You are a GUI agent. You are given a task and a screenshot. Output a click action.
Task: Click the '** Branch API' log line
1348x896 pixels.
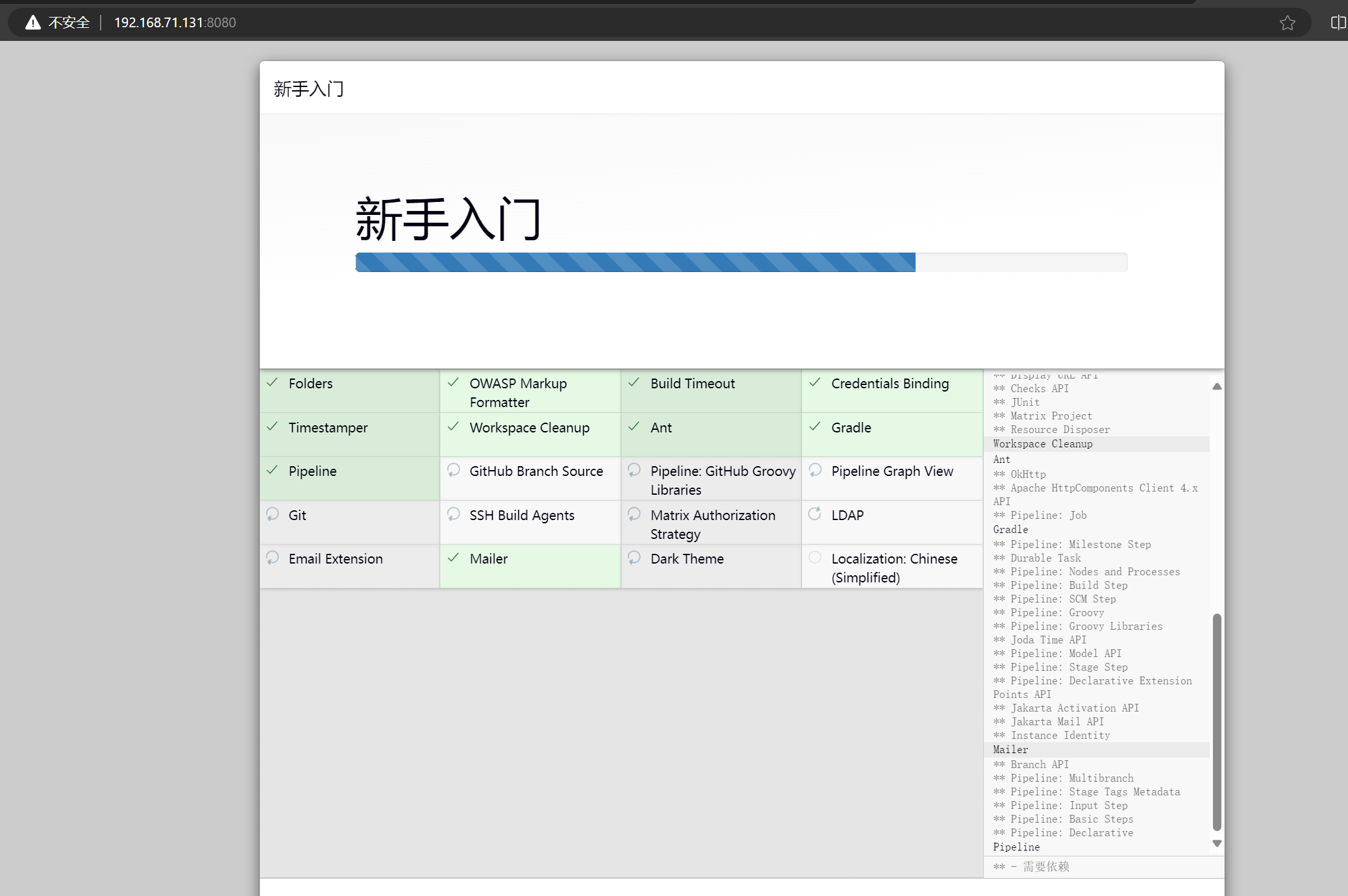point(1031,765)
